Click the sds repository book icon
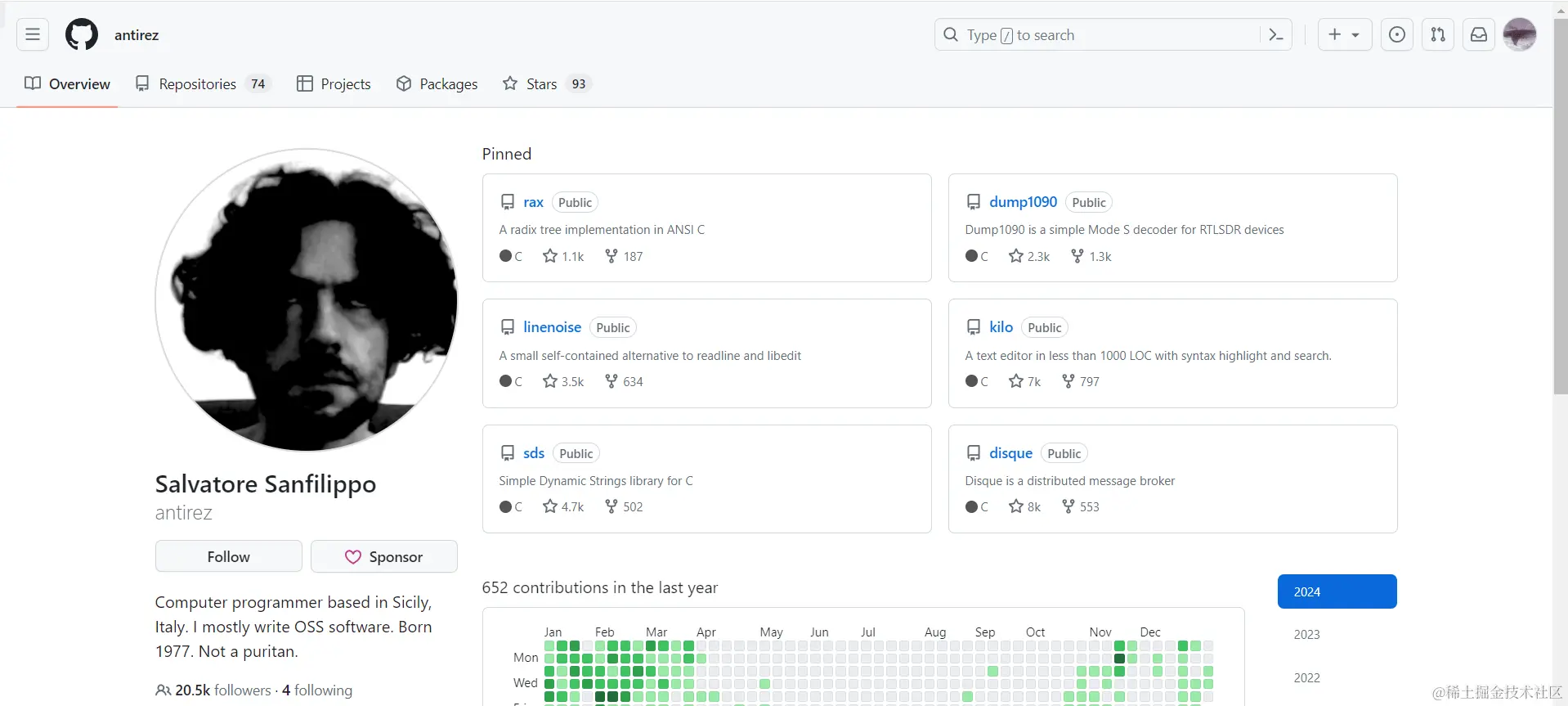Viewport: 1568px width, 706px height. pyautogui.click(x=508, y=453)
